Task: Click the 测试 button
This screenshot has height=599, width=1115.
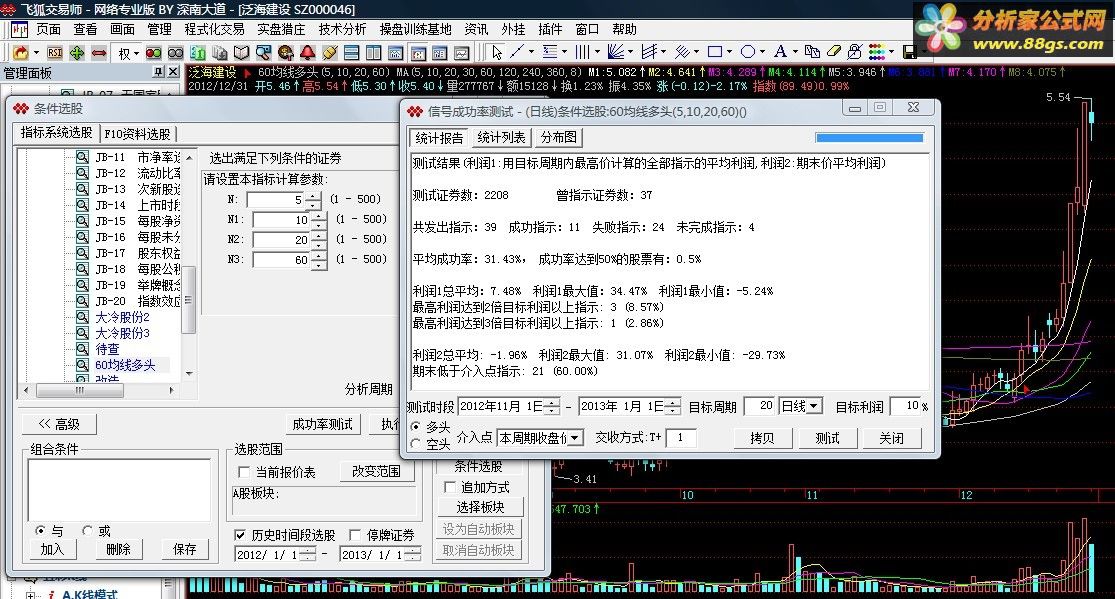Action: coord(827,438)
